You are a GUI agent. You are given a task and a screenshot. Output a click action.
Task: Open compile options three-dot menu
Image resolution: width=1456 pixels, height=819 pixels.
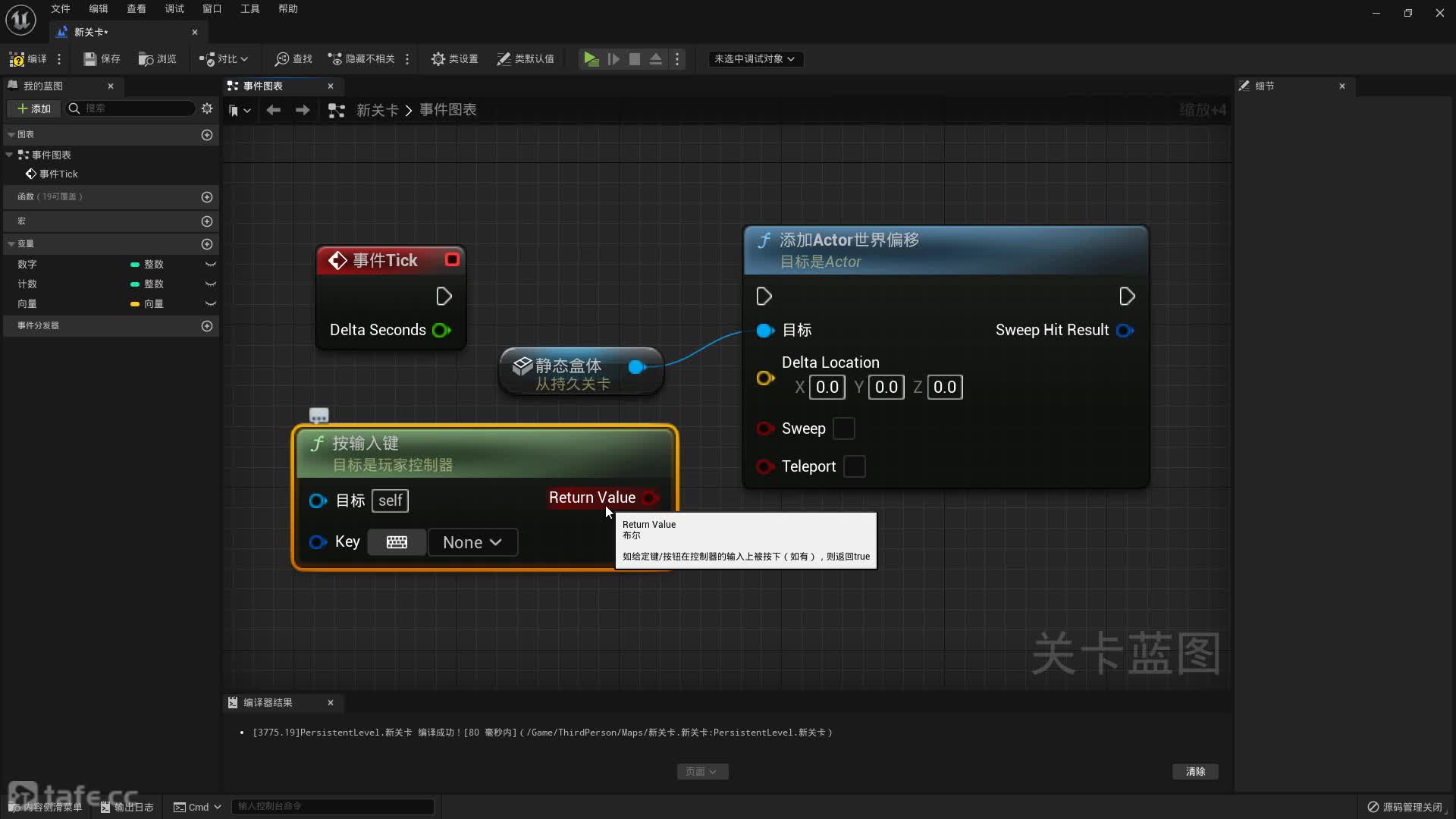pos(59,58)
